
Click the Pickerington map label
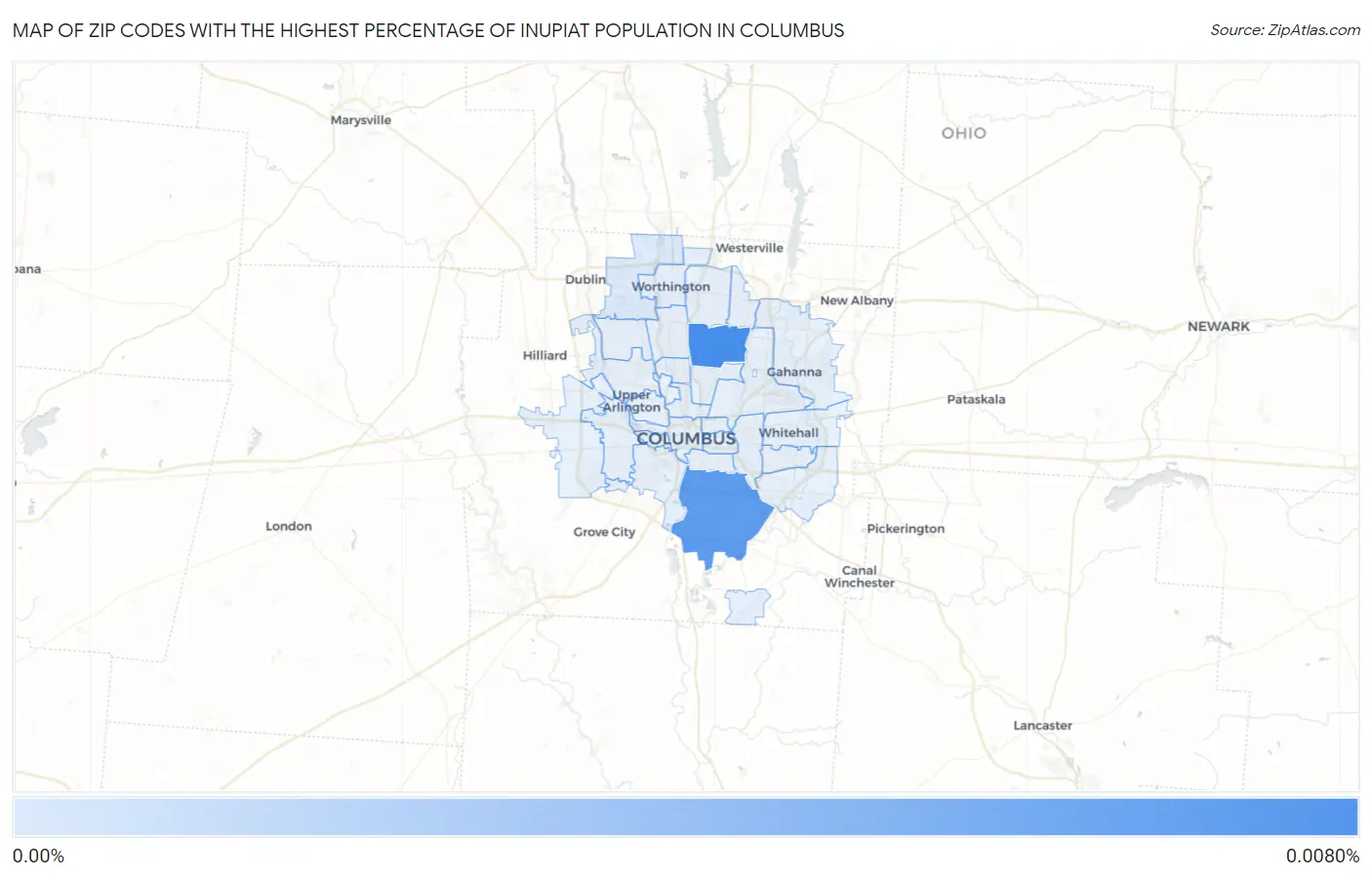pos(906,529)
